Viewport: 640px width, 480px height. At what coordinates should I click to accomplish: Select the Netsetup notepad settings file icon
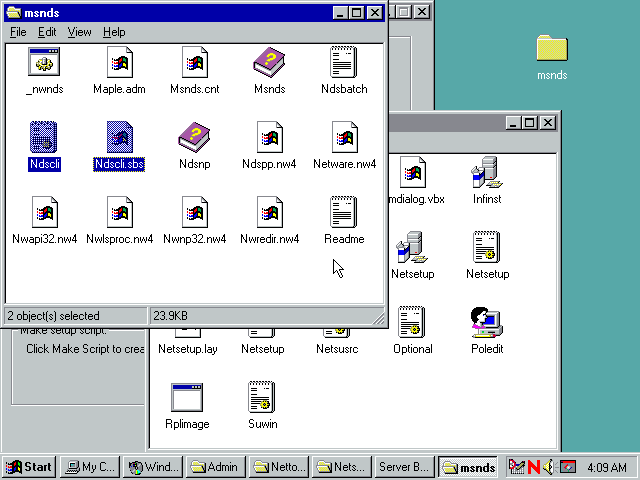[487, 247]
